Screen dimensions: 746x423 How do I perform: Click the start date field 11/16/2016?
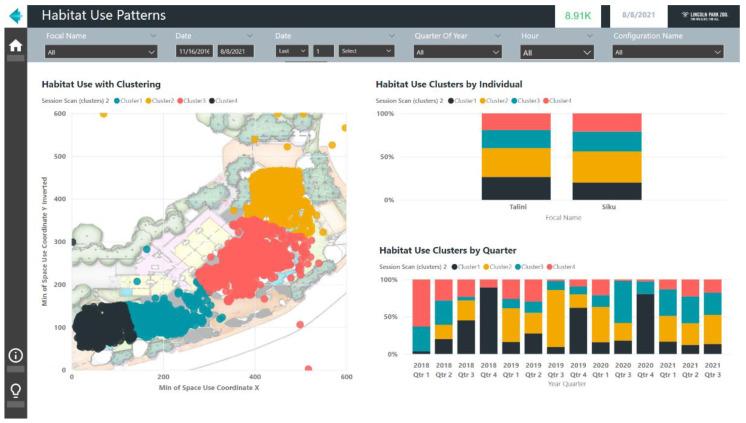point(193,51)
